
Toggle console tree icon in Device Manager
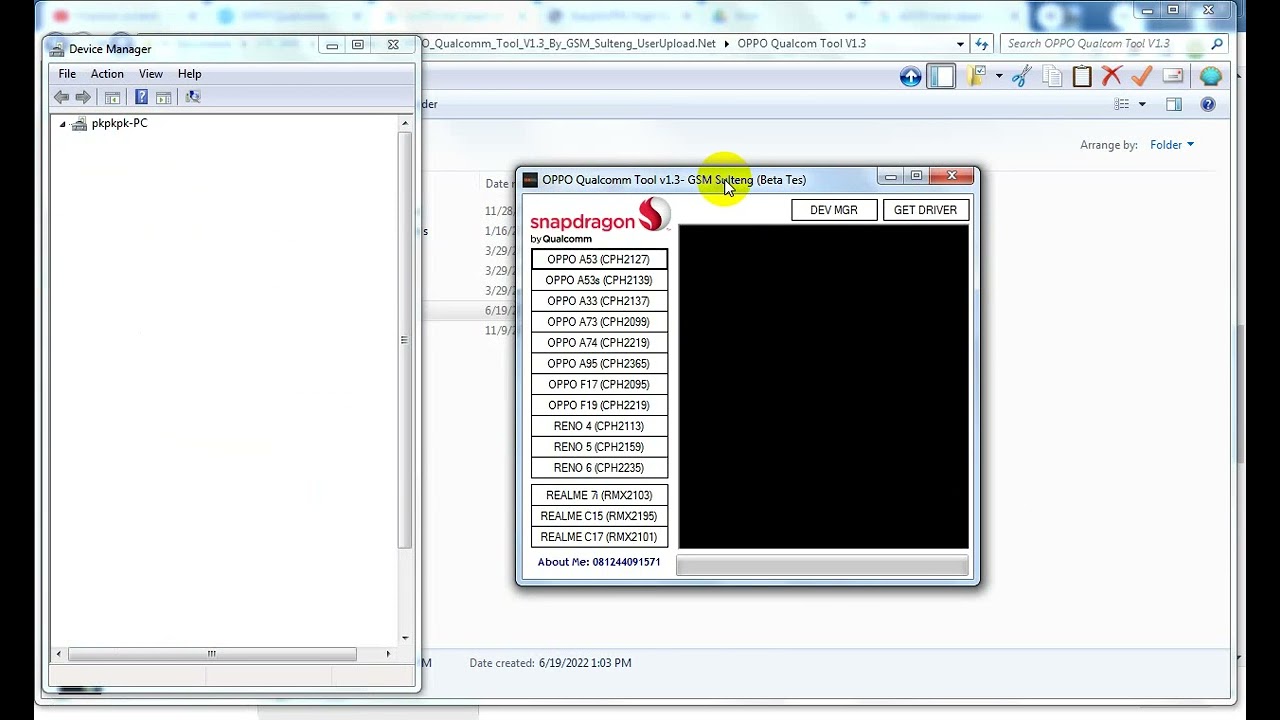(x=112, y=97)
